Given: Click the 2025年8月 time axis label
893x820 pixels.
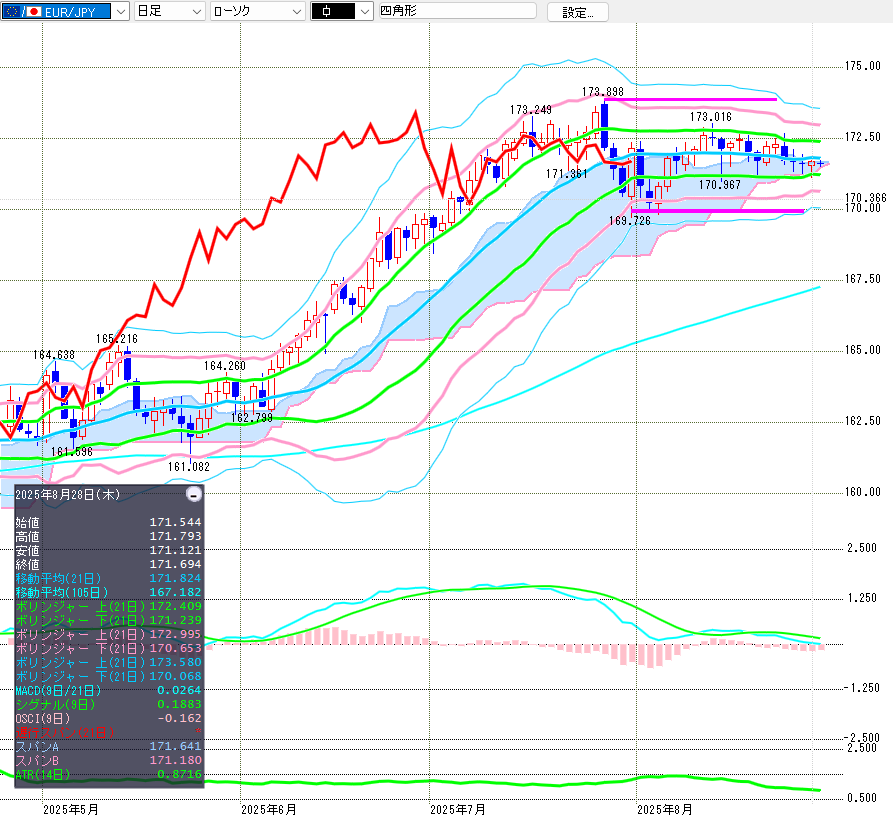Looking at the screenshot, I should (665, 809).
